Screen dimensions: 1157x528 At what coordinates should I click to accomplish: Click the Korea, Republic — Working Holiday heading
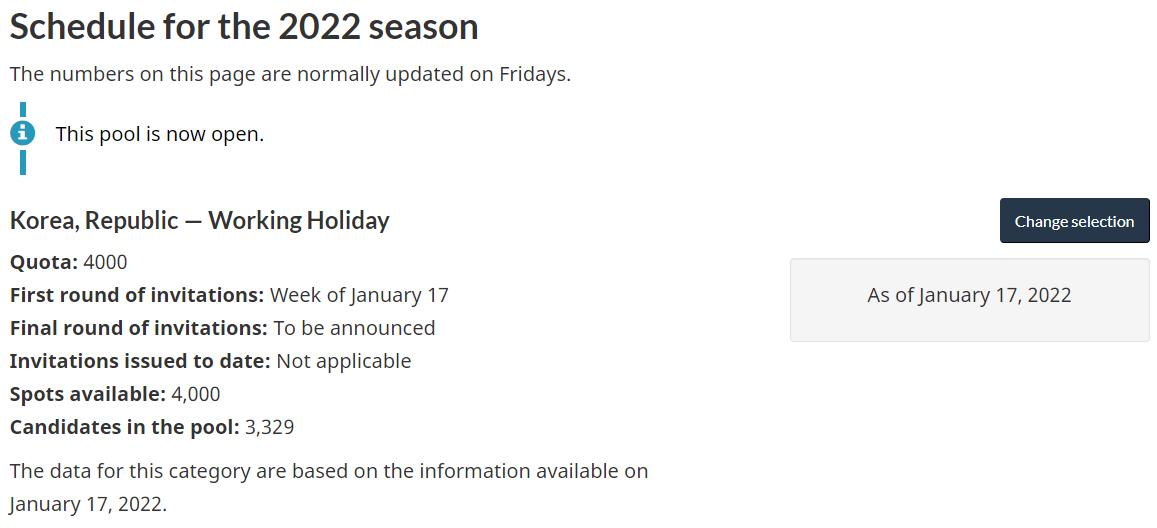[x=200, y=220]
